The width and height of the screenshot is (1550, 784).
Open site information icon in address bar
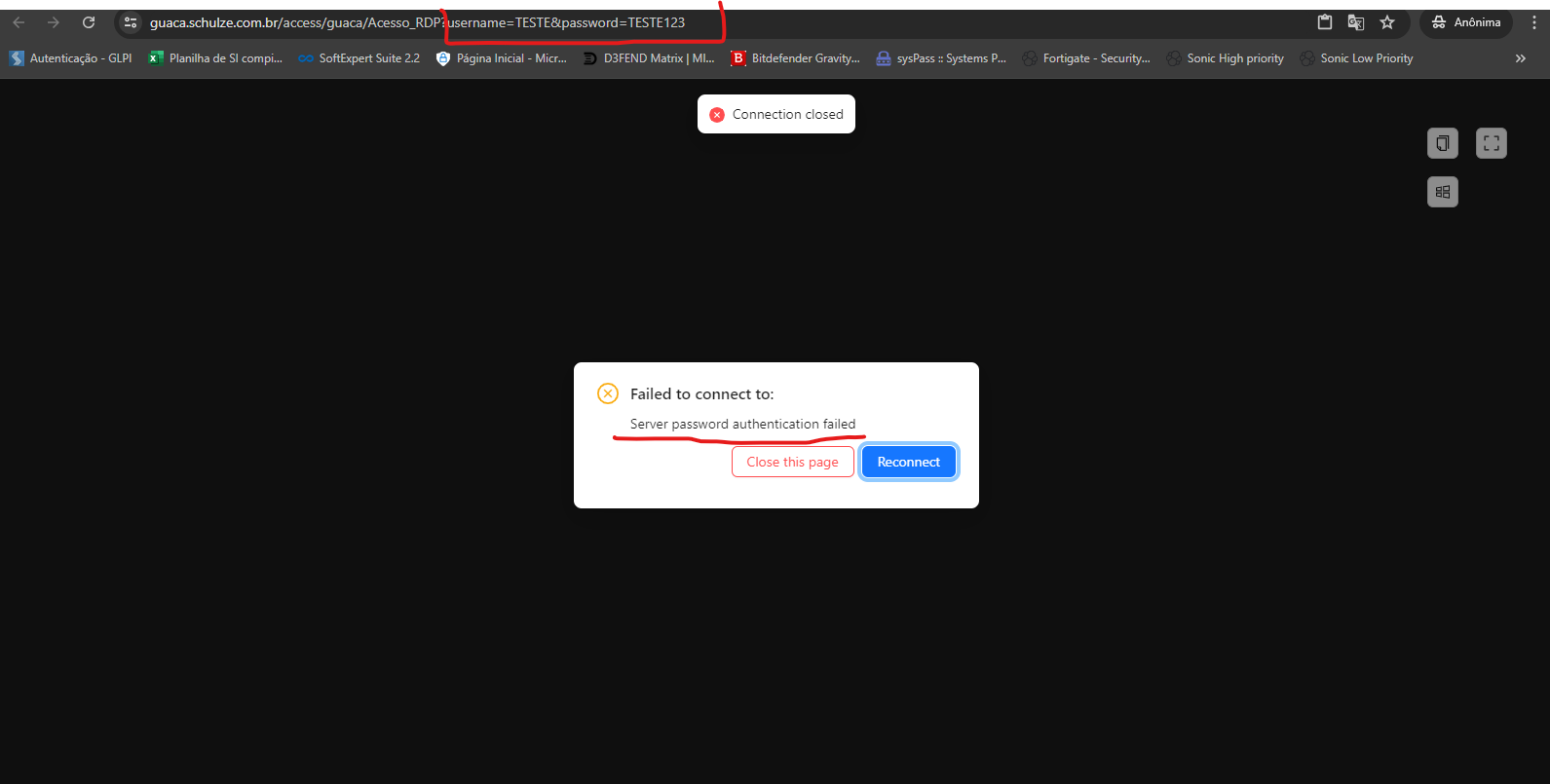(x=131, y=22)
